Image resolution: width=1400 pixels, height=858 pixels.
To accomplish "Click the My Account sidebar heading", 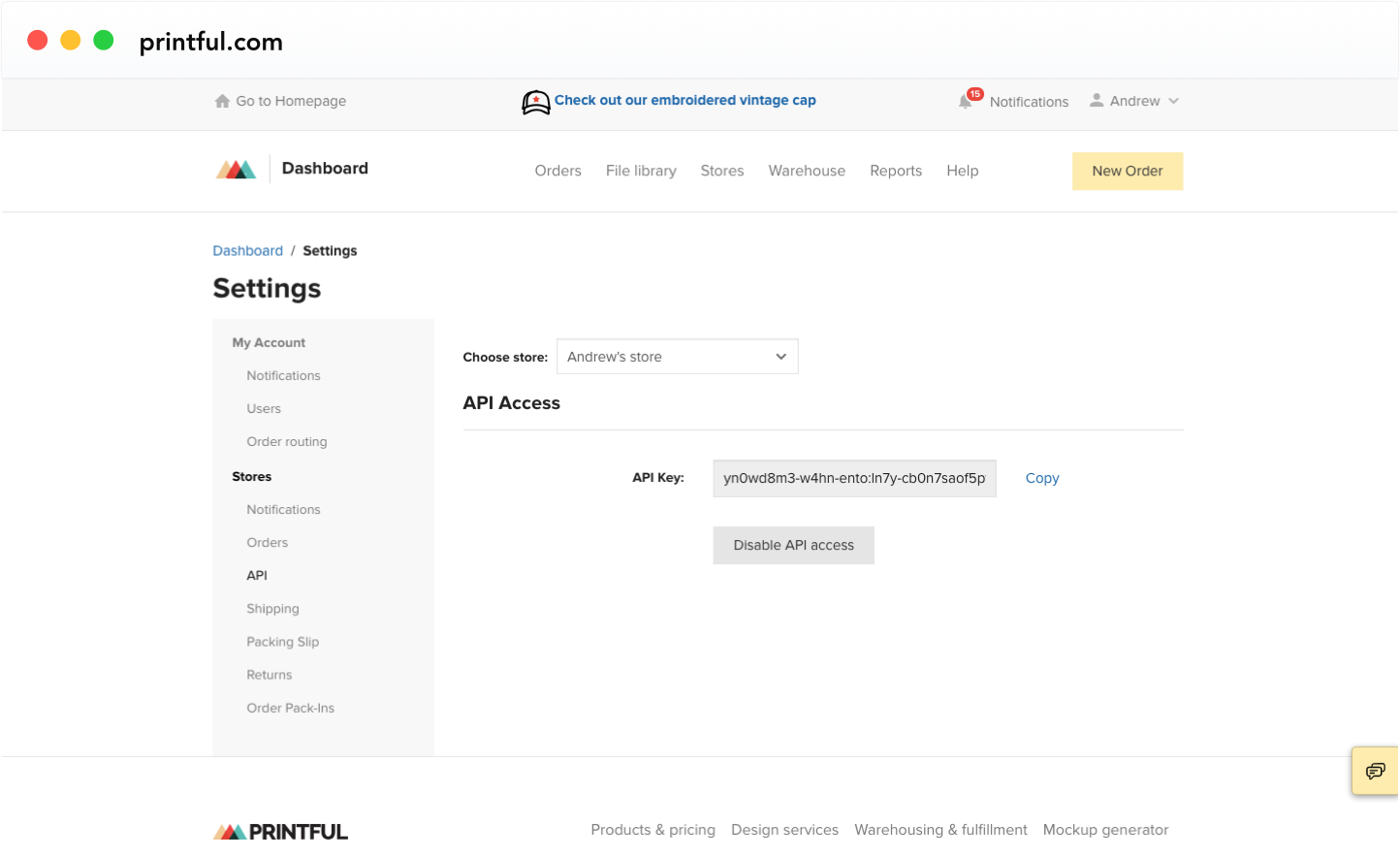I will 269,342.
